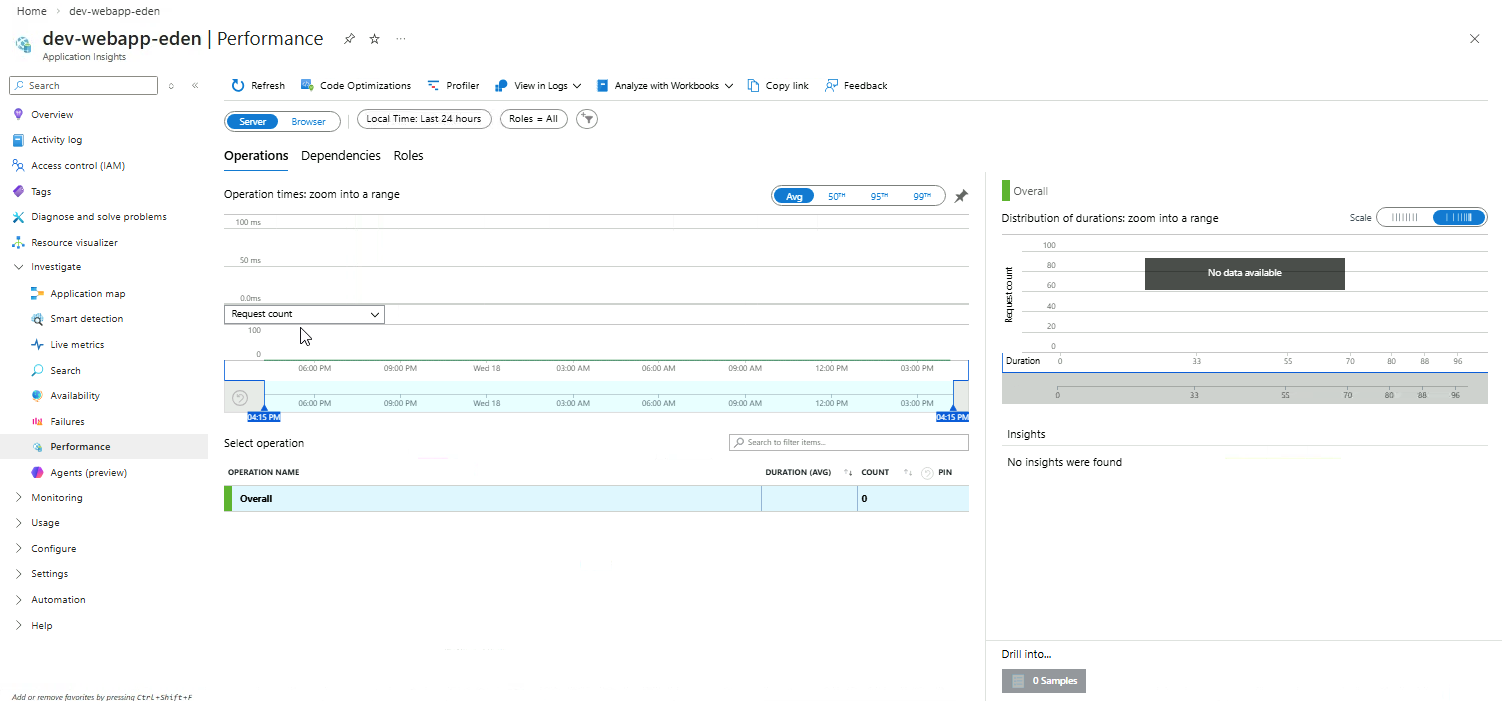Expand the Monitoring section in sidebar
The width and height of the screenshot is (1502, 701).
tap(56, 498)
